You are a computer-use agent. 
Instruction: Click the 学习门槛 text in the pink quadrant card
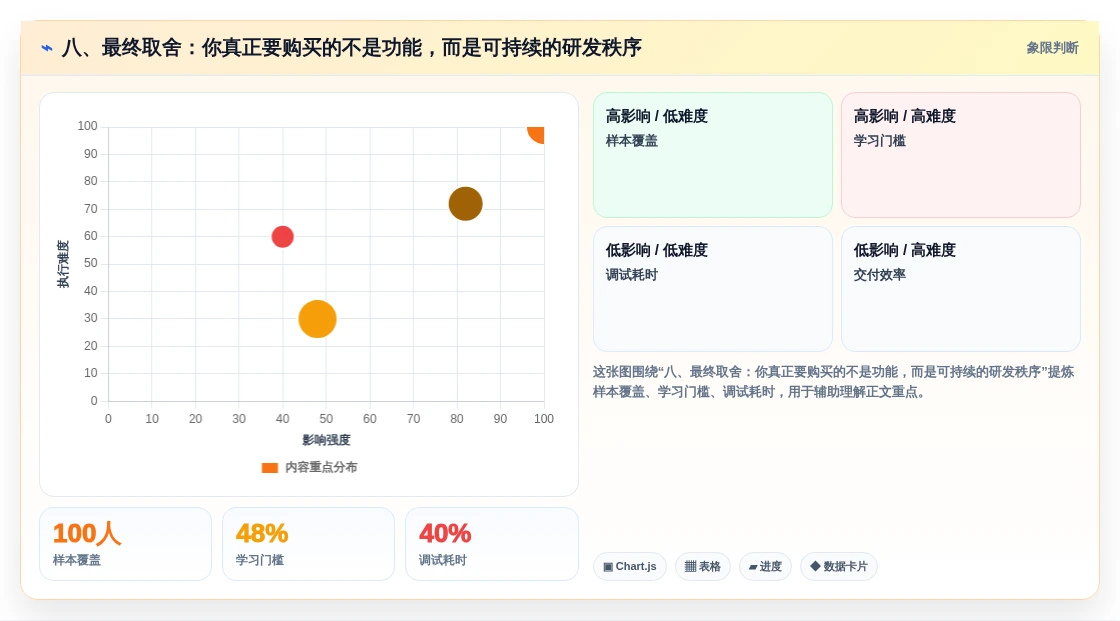[879, 141]
